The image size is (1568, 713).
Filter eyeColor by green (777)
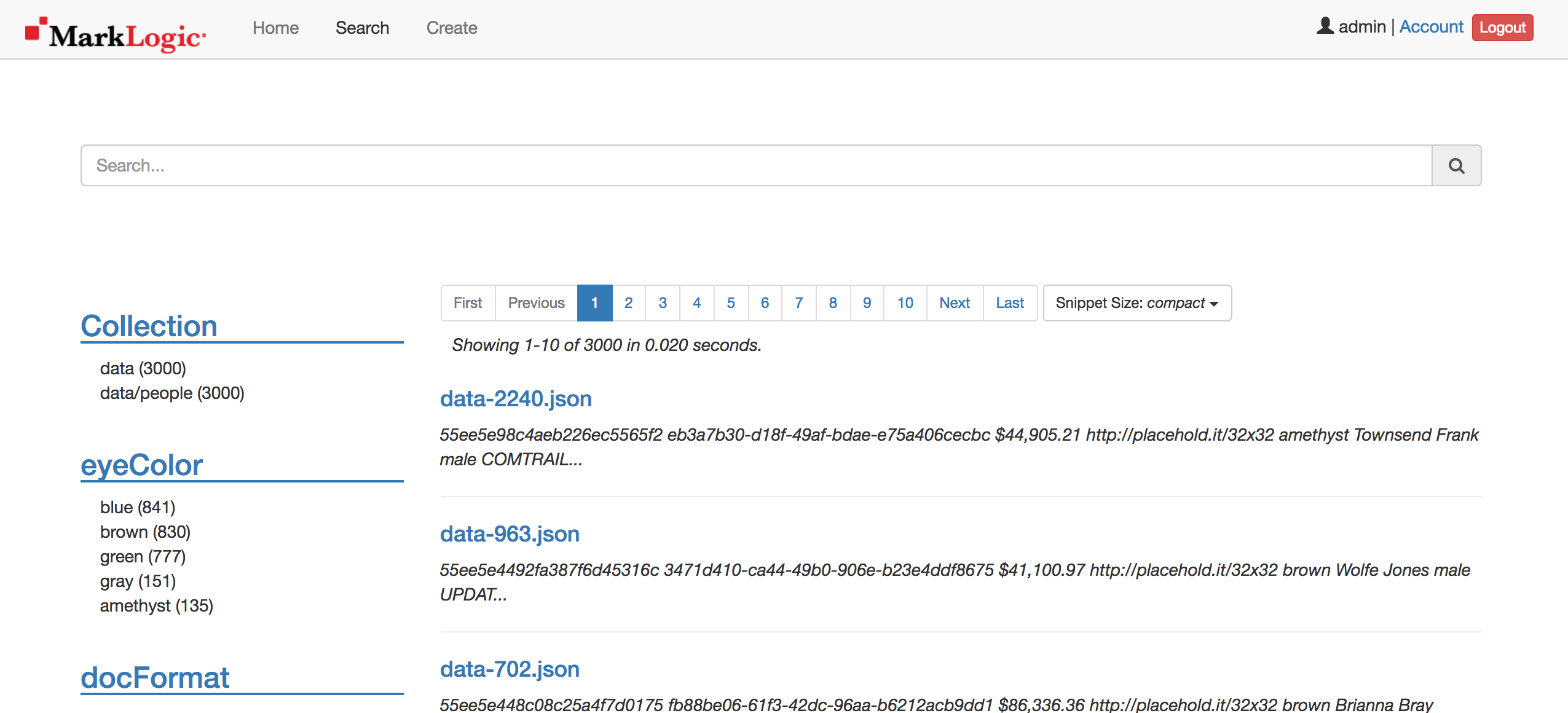click(x=143, y=556)
